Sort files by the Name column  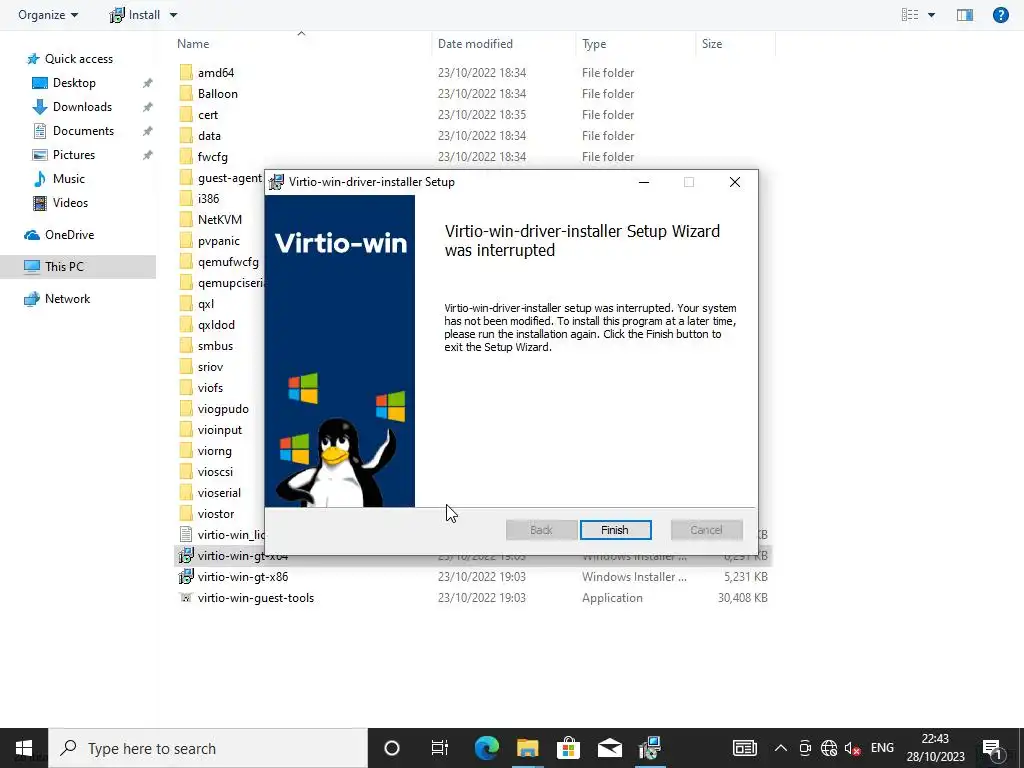[193, 44]
